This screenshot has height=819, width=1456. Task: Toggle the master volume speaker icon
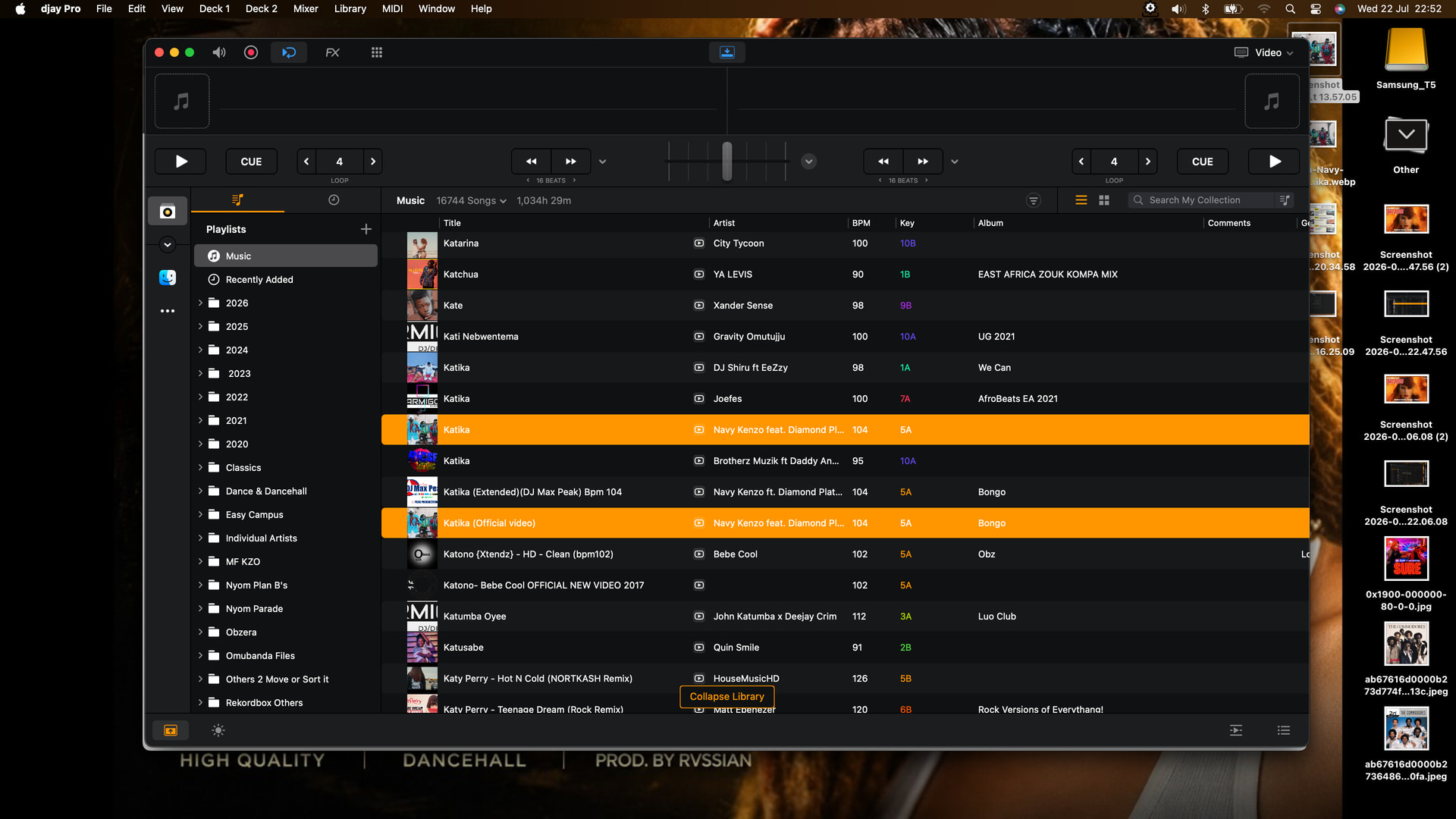pos(219,52)
